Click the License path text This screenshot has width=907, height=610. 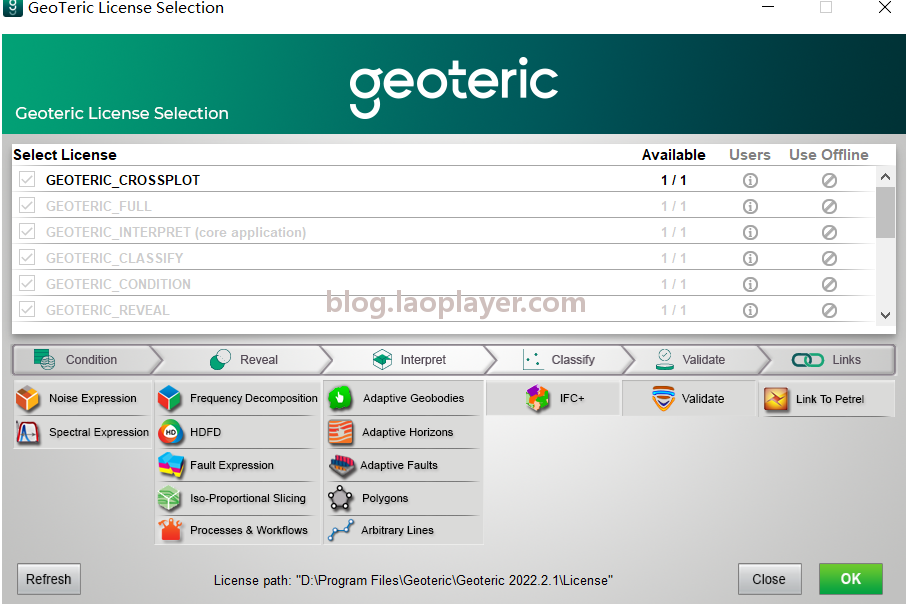coord(413,580)
